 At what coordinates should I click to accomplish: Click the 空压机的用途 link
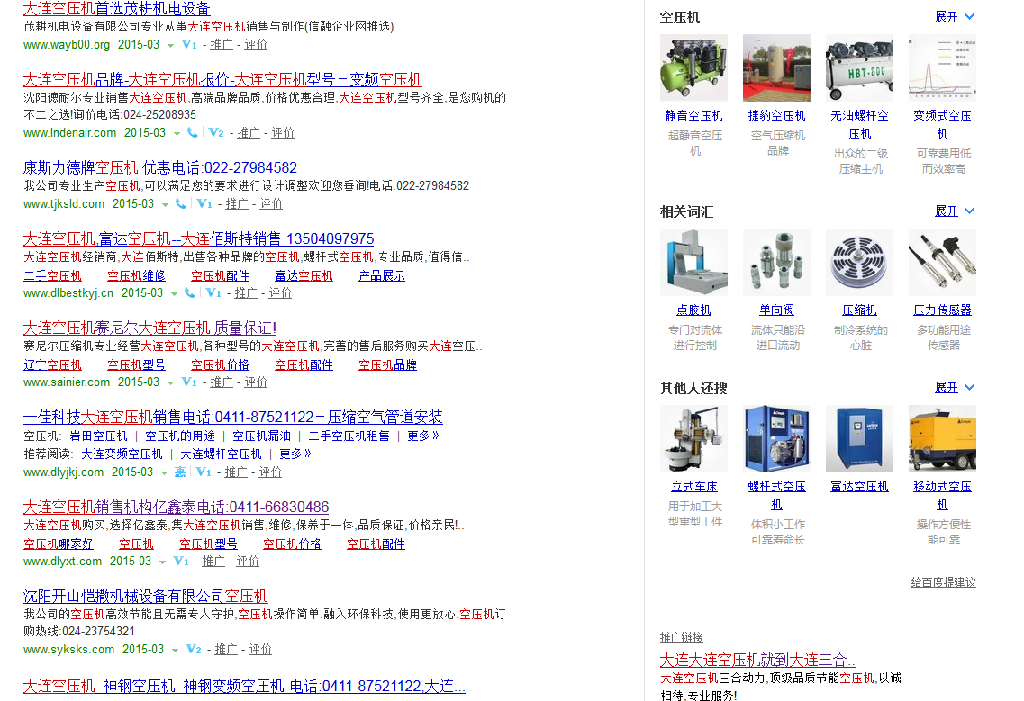180,436
